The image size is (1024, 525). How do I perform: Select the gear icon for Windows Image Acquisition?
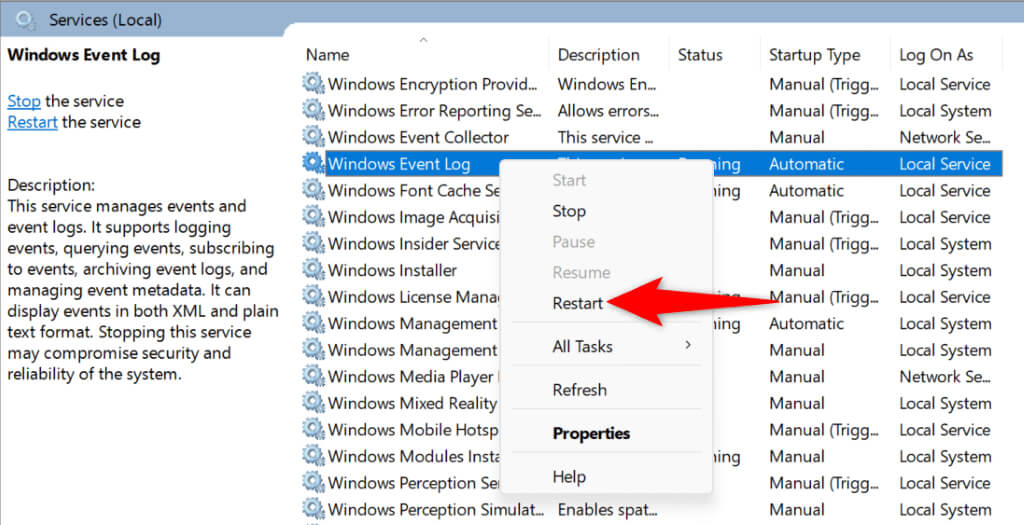pyautogui.click(x=313, y=216)
